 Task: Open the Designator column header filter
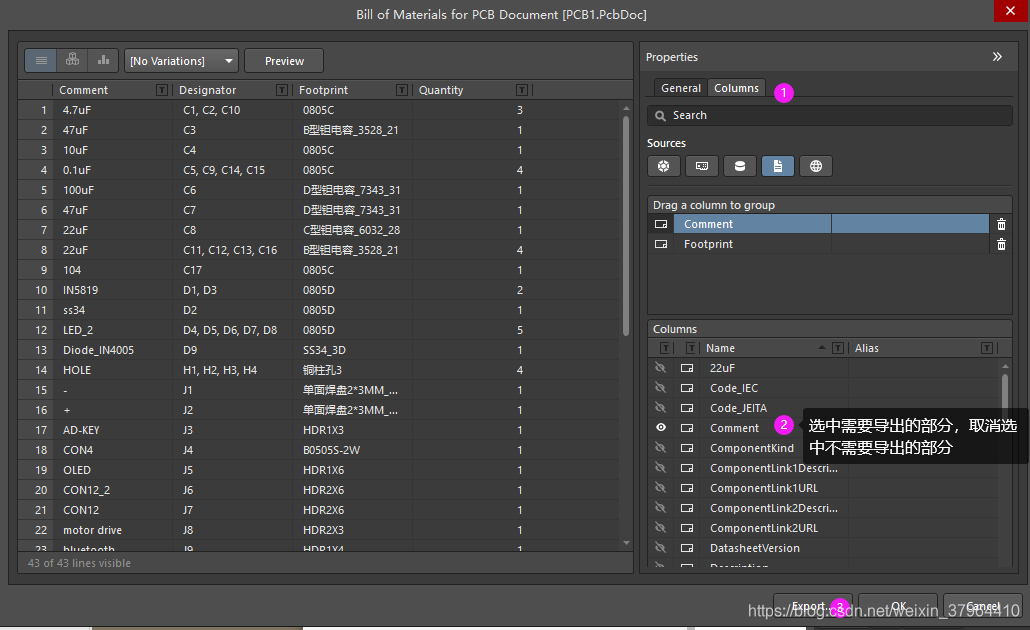point(282,90)
